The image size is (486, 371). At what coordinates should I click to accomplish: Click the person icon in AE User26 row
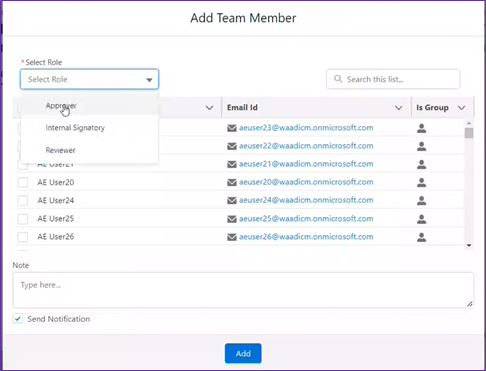[421, 237]
